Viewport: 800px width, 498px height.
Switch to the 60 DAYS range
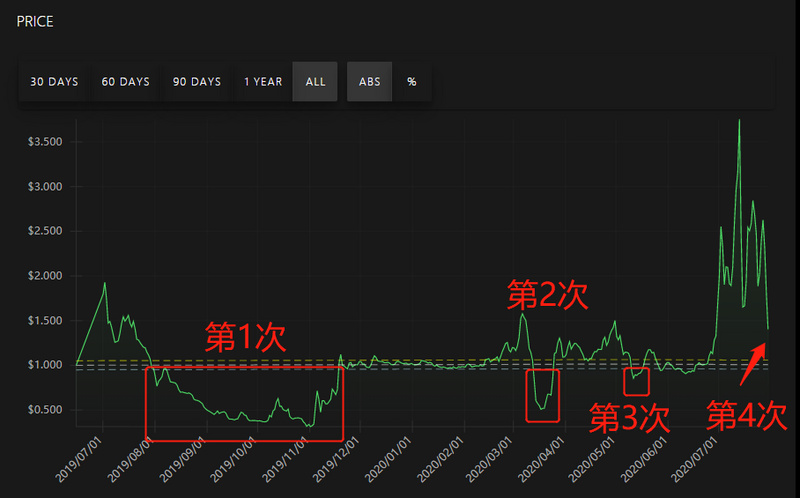[126, 82]
